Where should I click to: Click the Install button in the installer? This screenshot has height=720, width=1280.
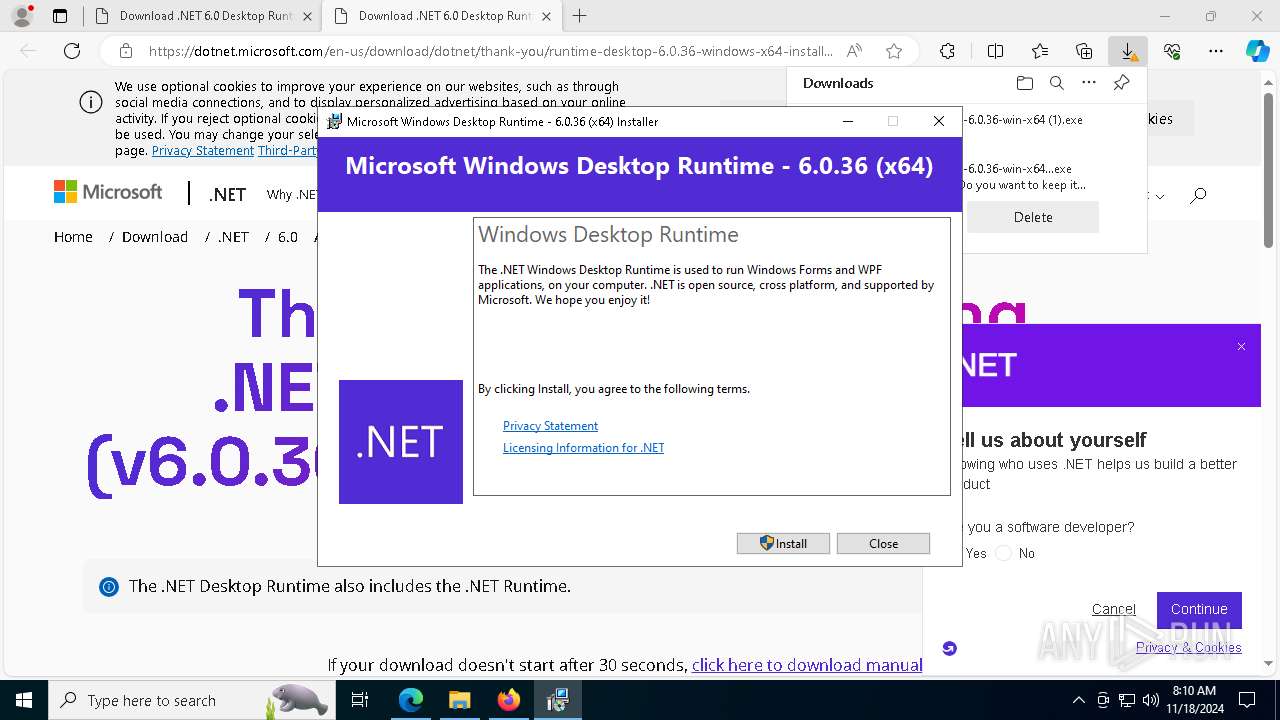point(783,543)
